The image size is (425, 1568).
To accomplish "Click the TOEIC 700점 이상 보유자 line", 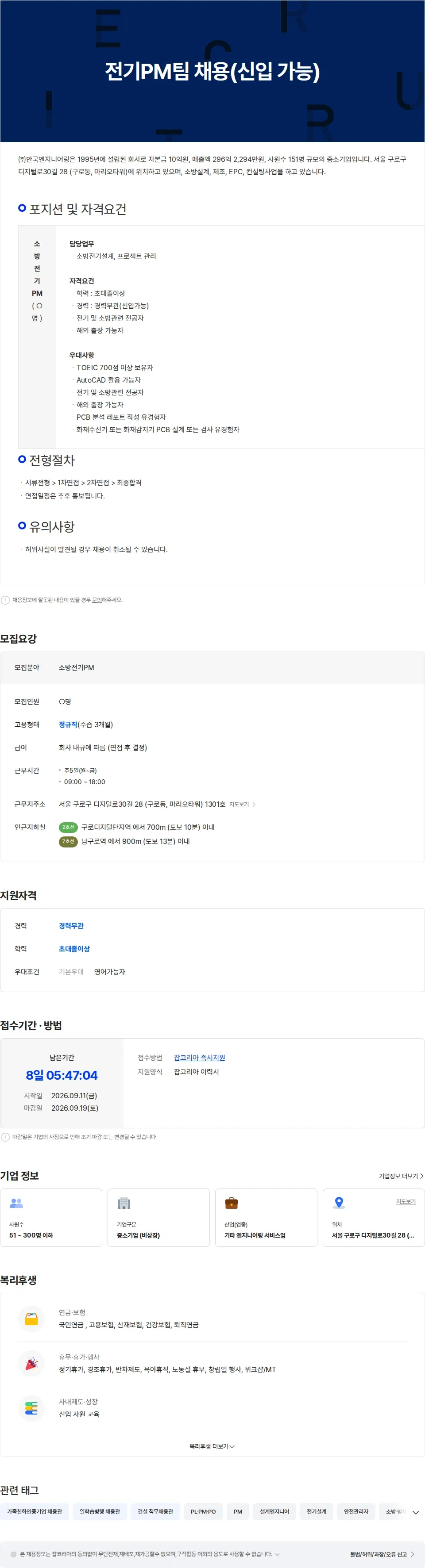I will click(115, 368).
